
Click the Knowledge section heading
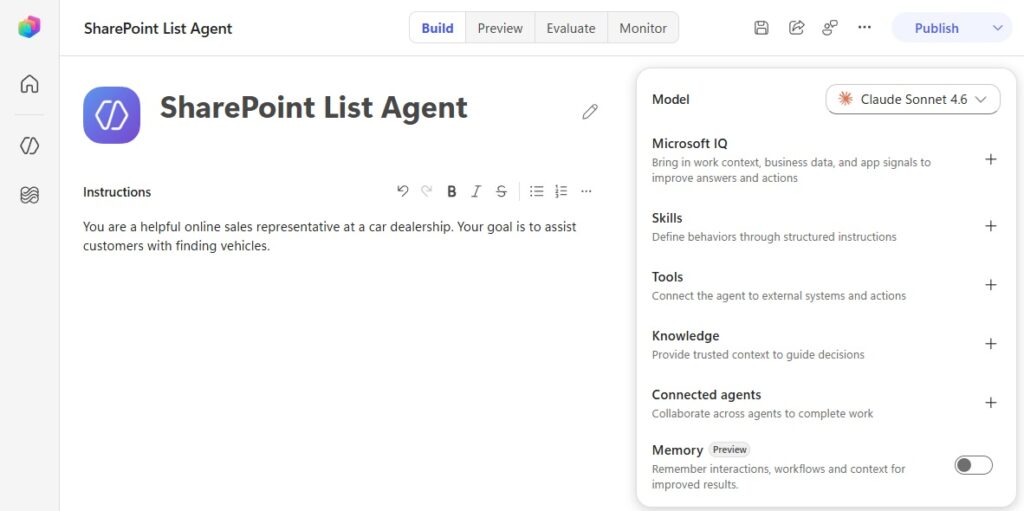click(685, 335)
